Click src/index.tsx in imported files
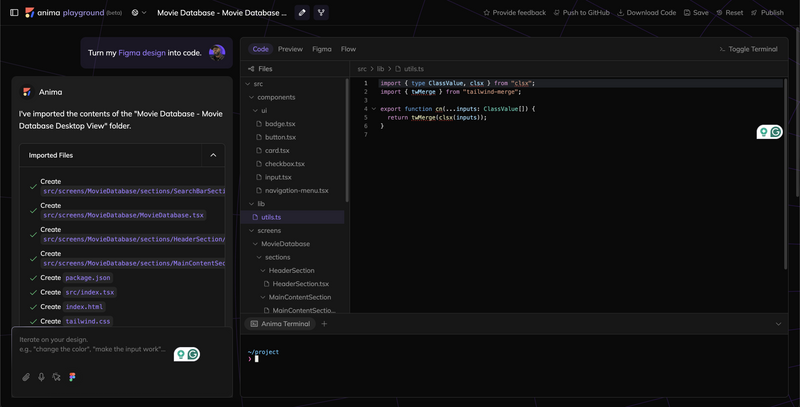Screen dimensions: 800x407 pyautogui.click(x=90, y=292)
